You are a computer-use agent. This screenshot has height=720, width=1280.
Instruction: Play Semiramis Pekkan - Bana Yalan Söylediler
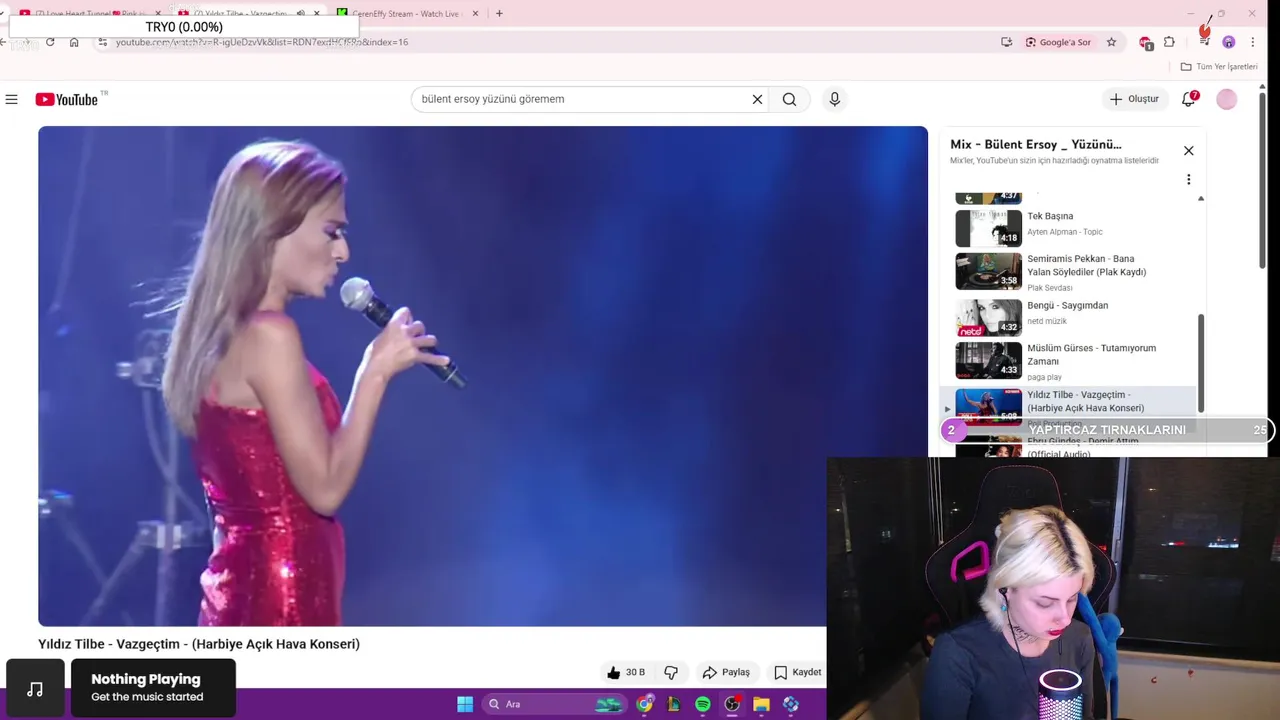pos(1086,265)
